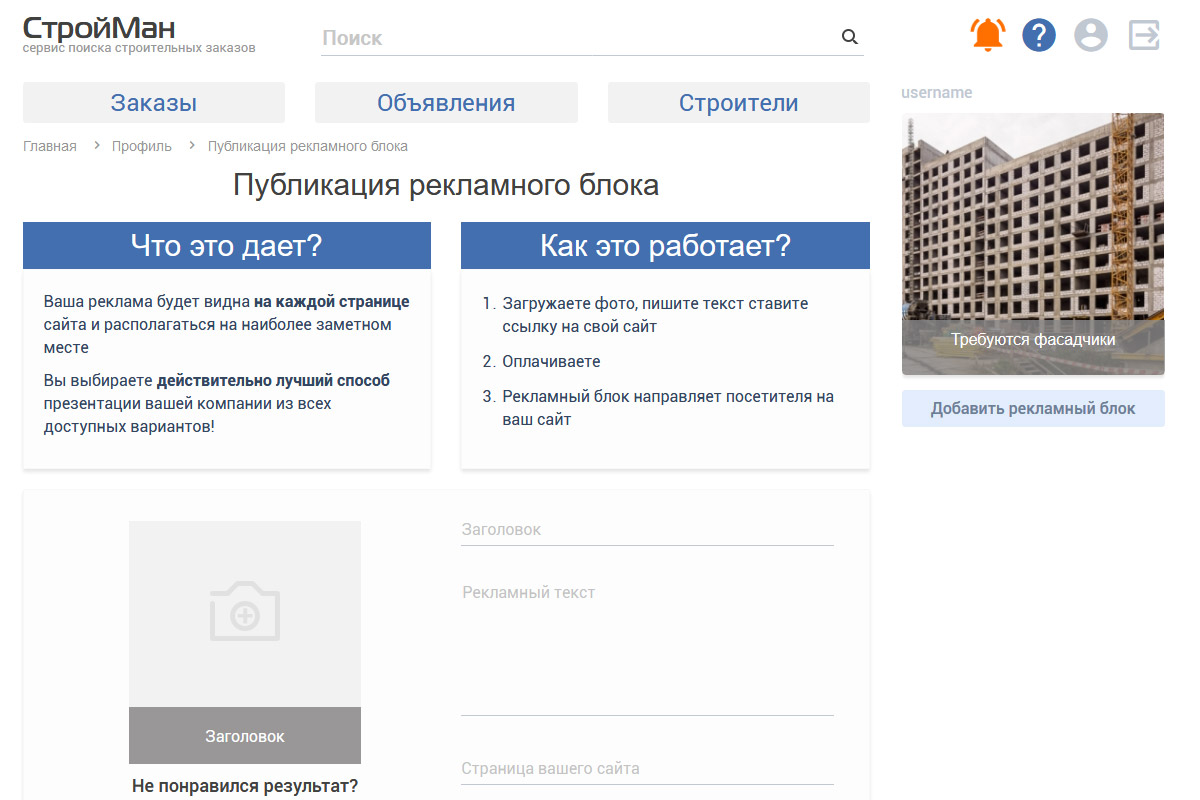Navigate to Главная breadcrumb link
The image size is (1200, 800).
pos(50,146)
